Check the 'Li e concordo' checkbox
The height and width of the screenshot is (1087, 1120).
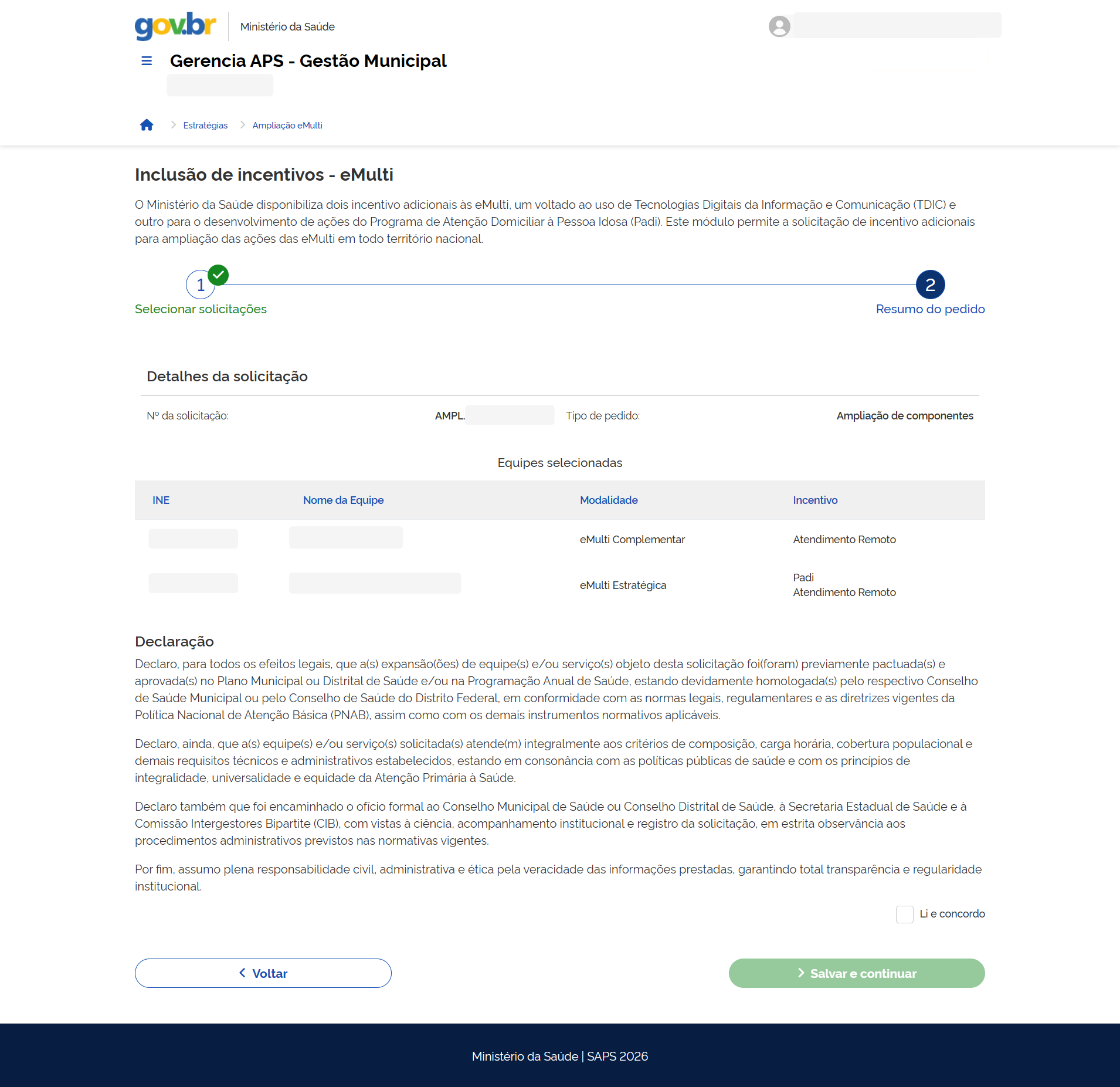click(x=904, y=914)
